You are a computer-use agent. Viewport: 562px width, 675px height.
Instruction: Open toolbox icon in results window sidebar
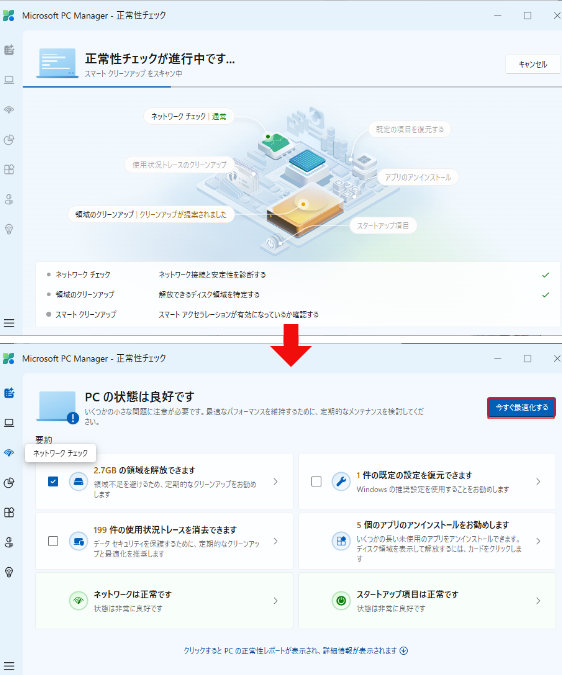pos(9,542)
